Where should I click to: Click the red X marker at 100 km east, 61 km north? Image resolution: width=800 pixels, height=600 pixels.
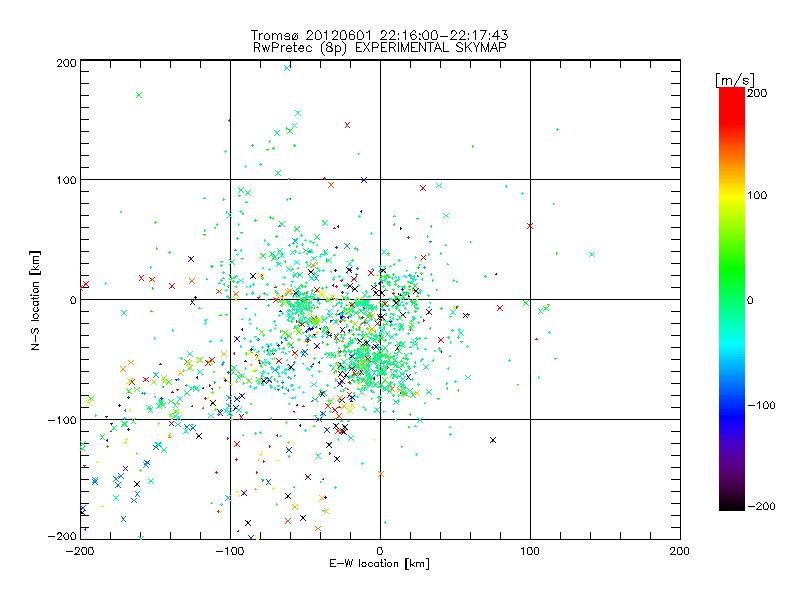tap(530, 226)
